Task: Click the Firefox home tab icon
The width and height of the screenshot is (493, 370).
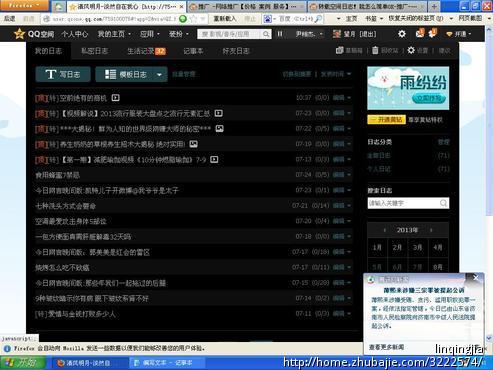Action: 58,6
